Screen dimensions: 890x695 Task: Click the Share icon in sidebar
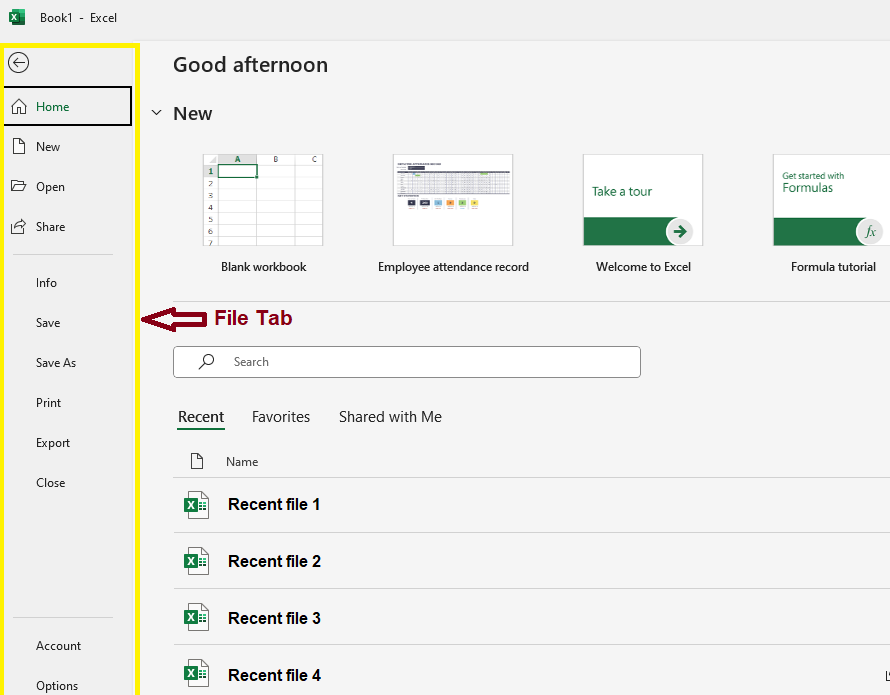(19, 227)
